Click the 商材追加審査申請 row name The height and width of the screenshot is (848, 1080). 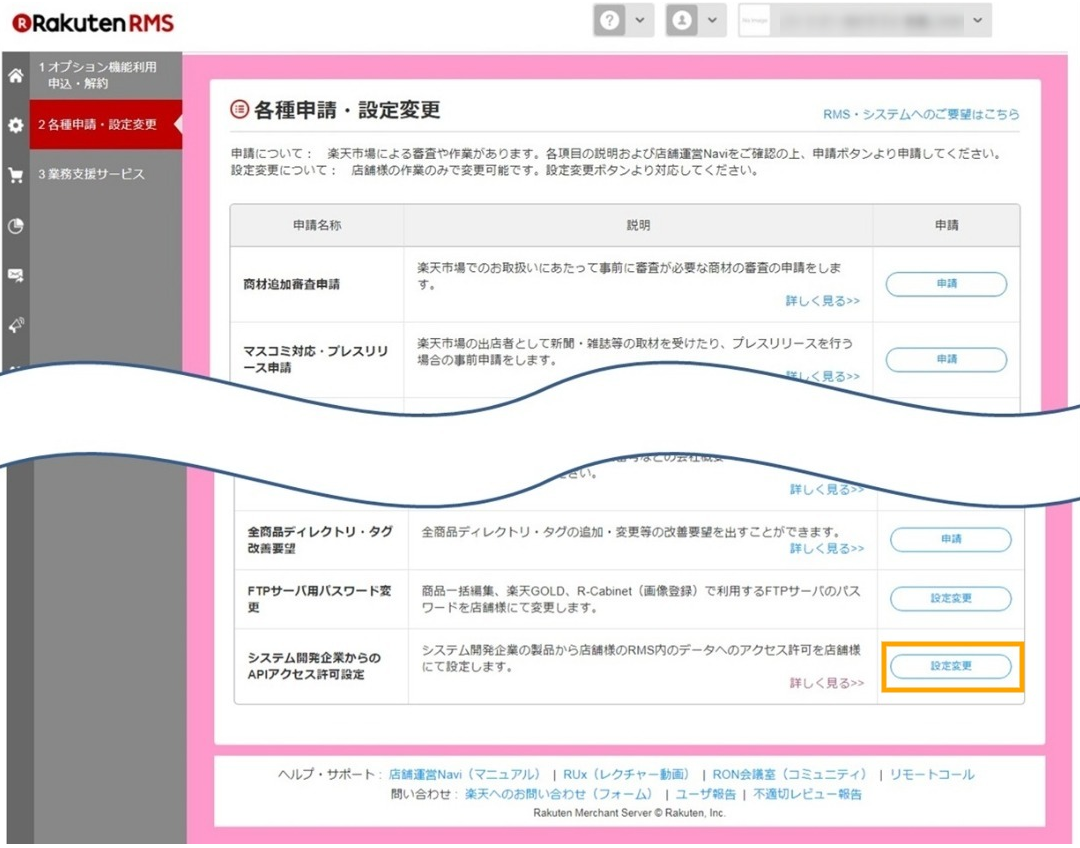coord(291,285)
